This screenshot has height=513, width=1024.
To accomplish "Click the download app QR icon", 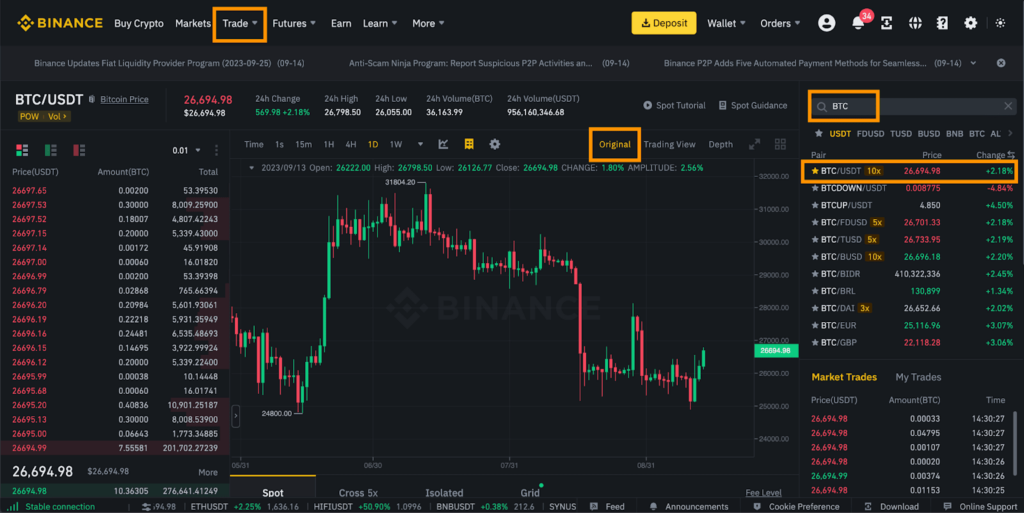I will click(886, 23).
